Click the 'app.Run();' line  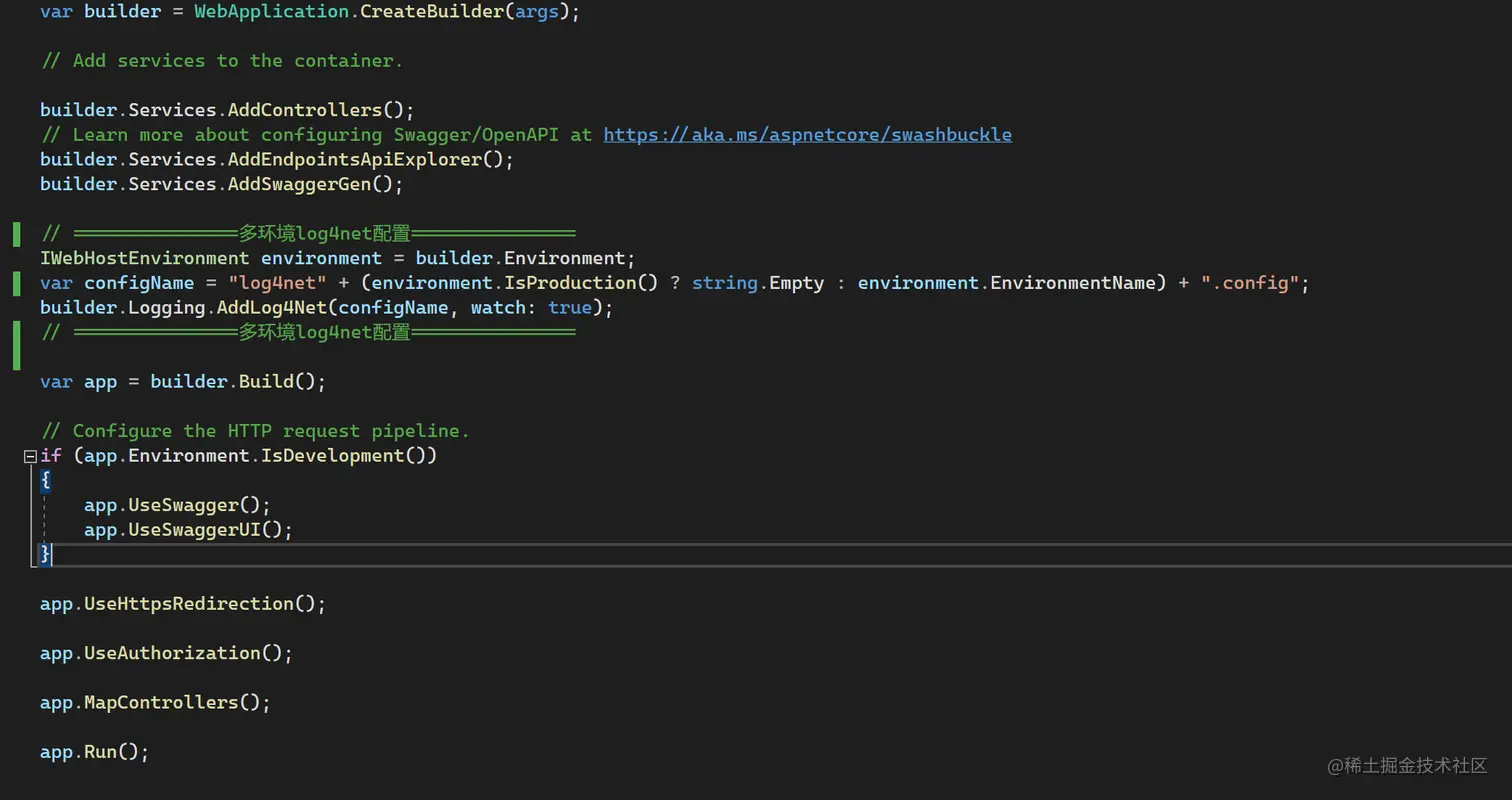point(95,751)
